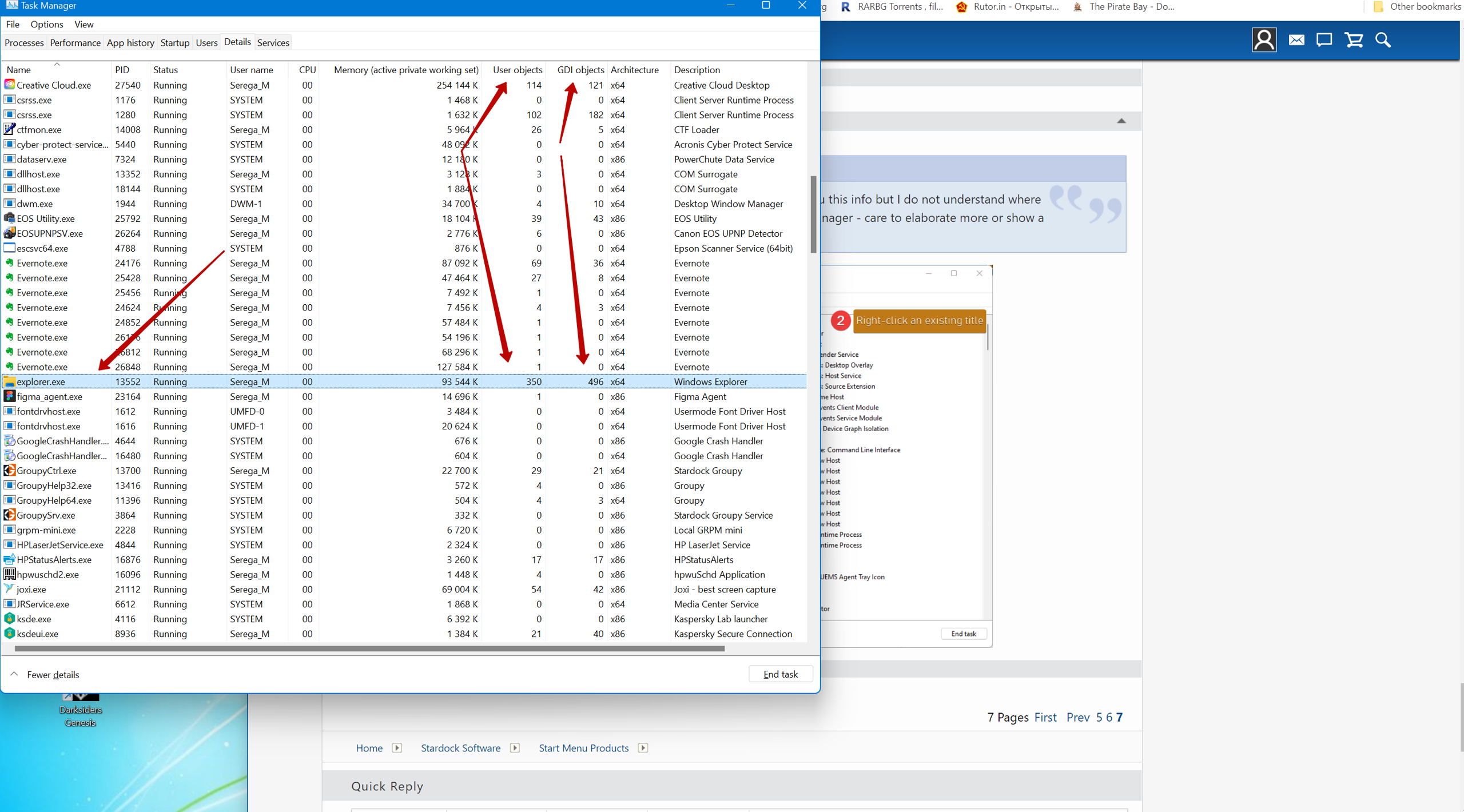Click the joxi.exe bird icon
This screenshot has width=1464, height=812.
9,589
